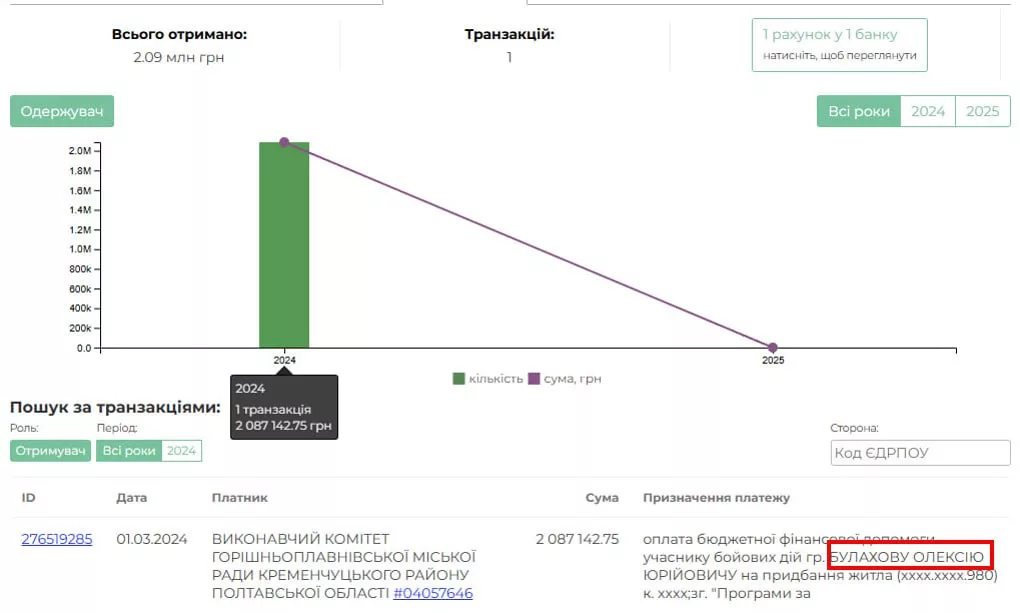The image size is (1020, 613).
Task: Open transaction ID 276519285 link
Action: pyautogui.click(x=57, y=539)
